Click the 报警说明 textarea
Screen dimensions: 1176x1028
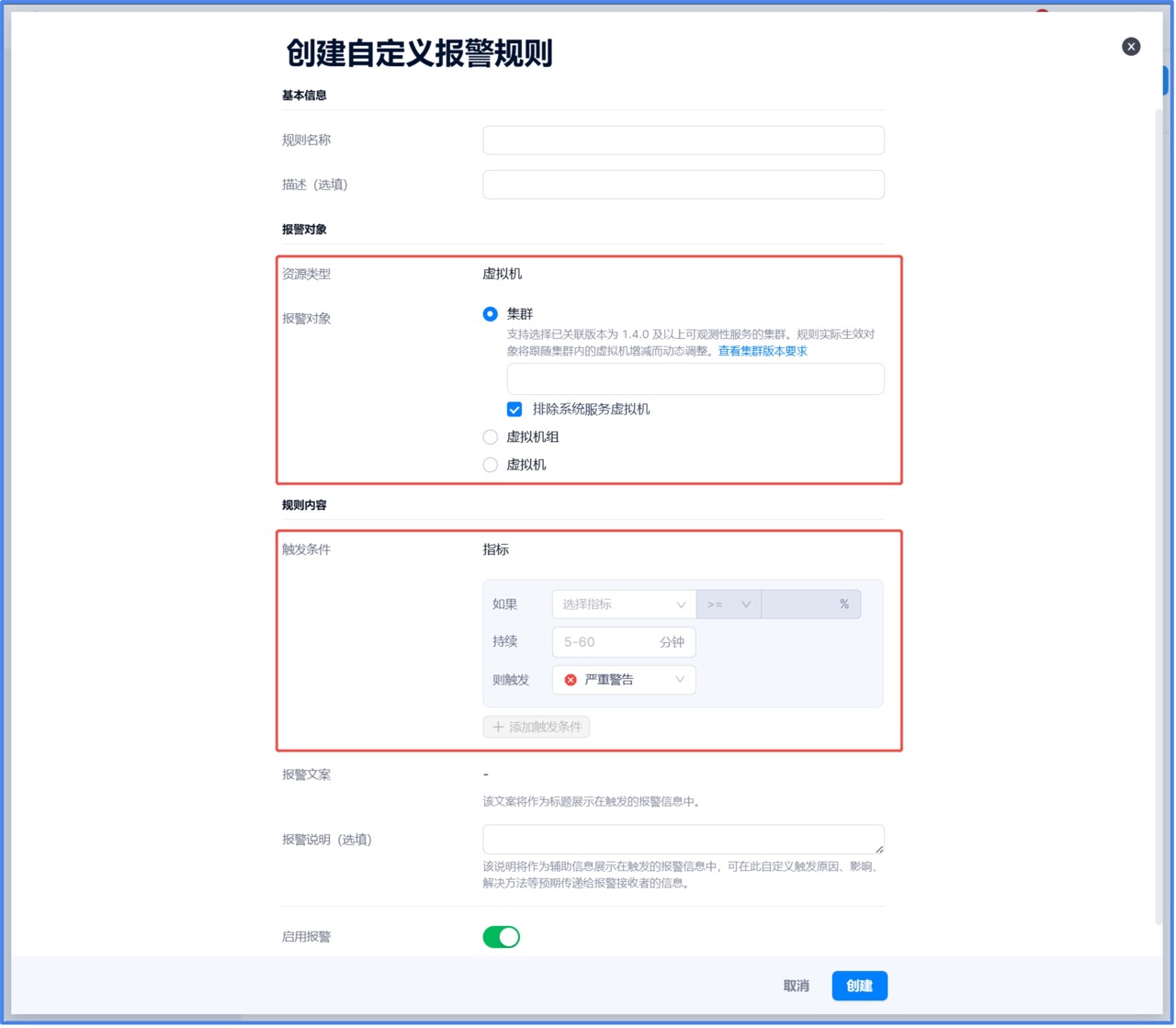tap(684, 839)
